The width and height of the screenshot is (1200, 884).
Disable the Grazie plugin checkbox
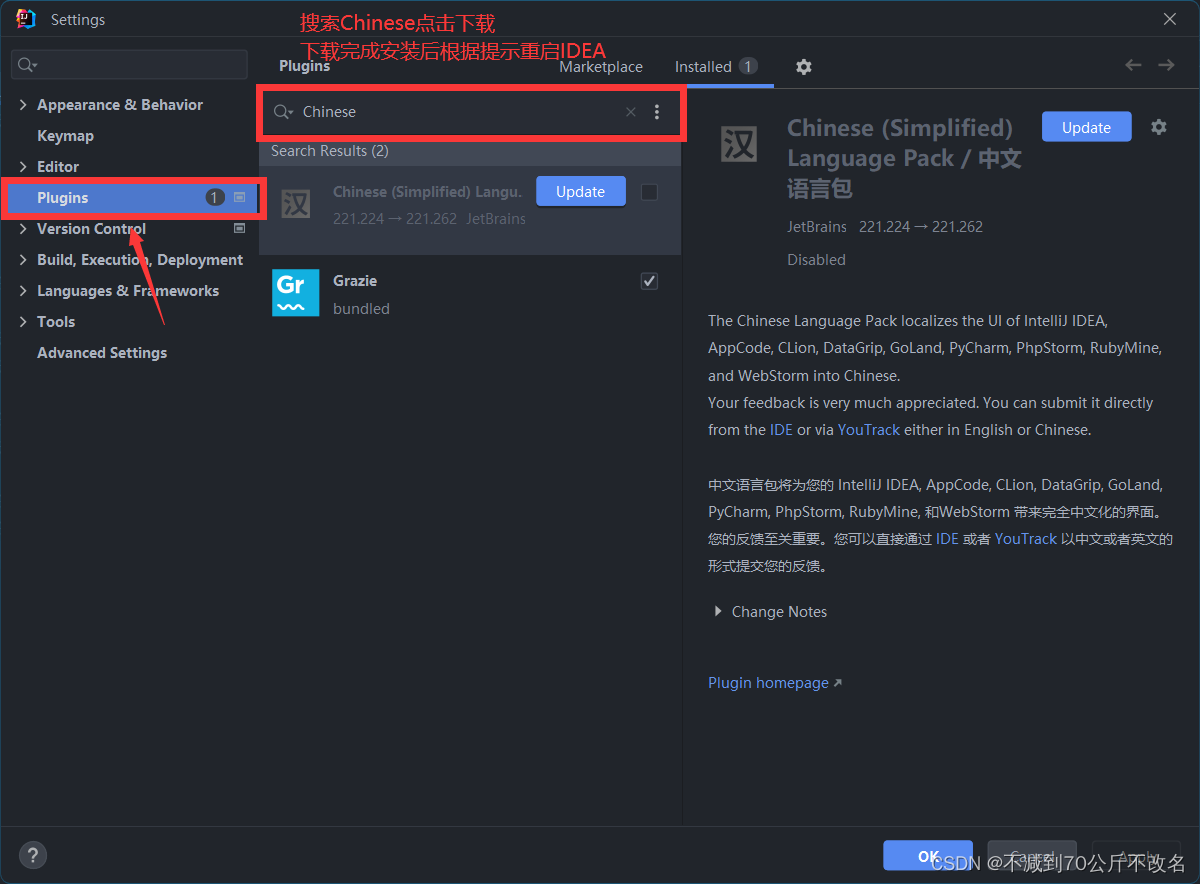649,281
